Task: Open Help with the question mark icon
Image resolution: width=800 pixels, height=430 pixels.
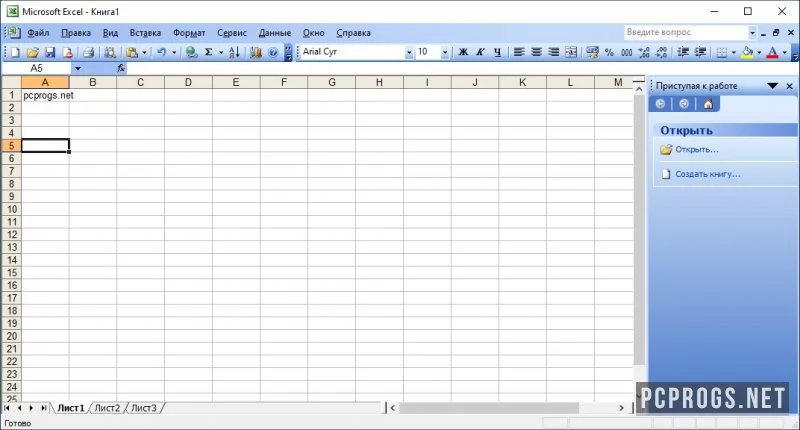Action: 273,52
